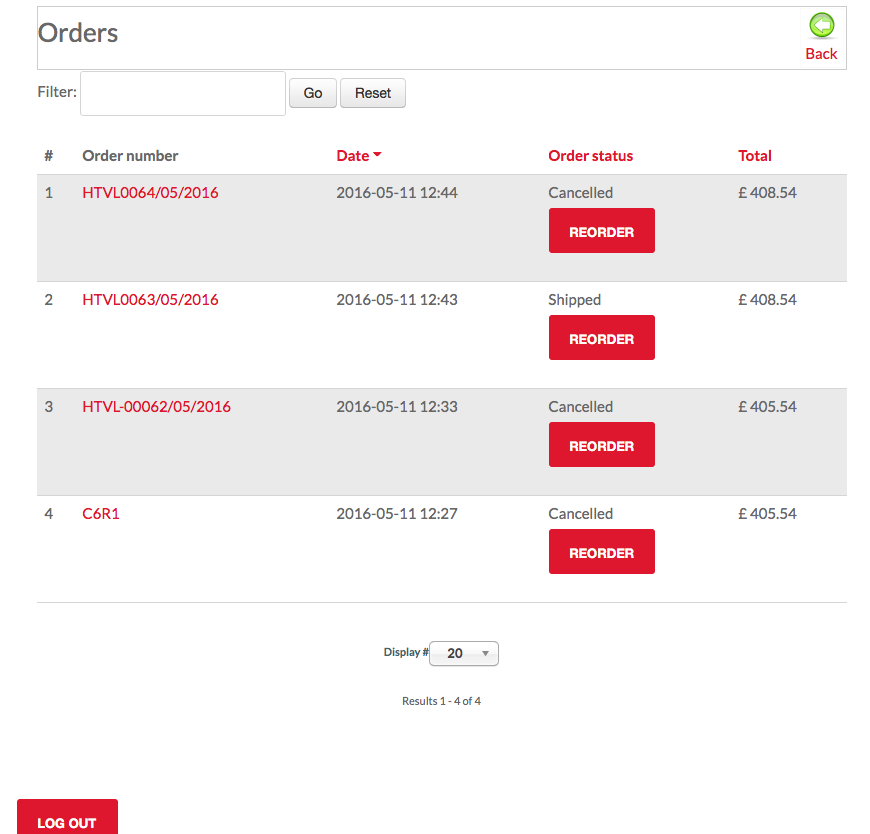Click total £ 408.54 for HTVL0063/05/2016
Screen dimensions: 870x834
pyautogui.click(x=767, y=300)
